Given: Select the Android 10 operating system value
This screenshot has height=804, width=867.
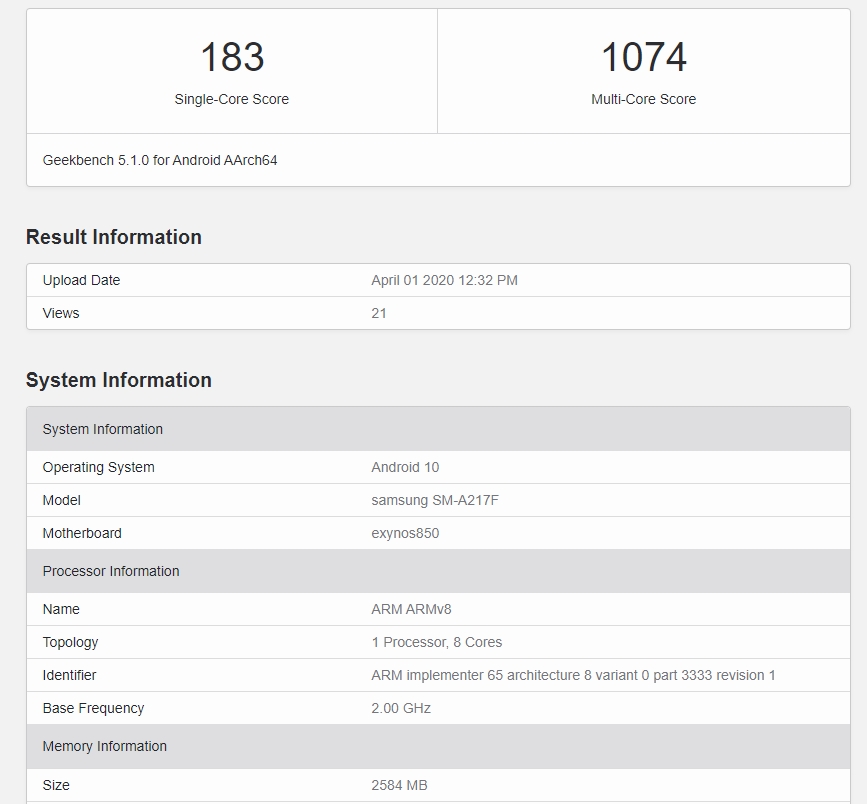Looking at the screenshot, I should click(x=405, y=467).
